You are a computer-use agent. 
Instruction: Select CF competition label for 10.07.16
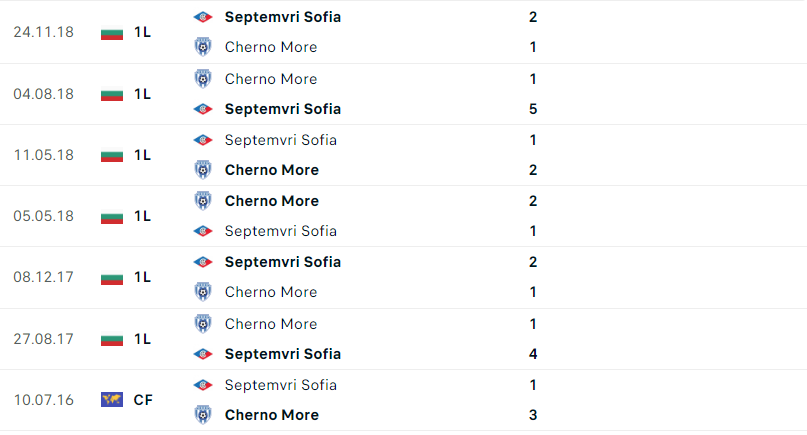pyautogui.click(x=143, y=400)
